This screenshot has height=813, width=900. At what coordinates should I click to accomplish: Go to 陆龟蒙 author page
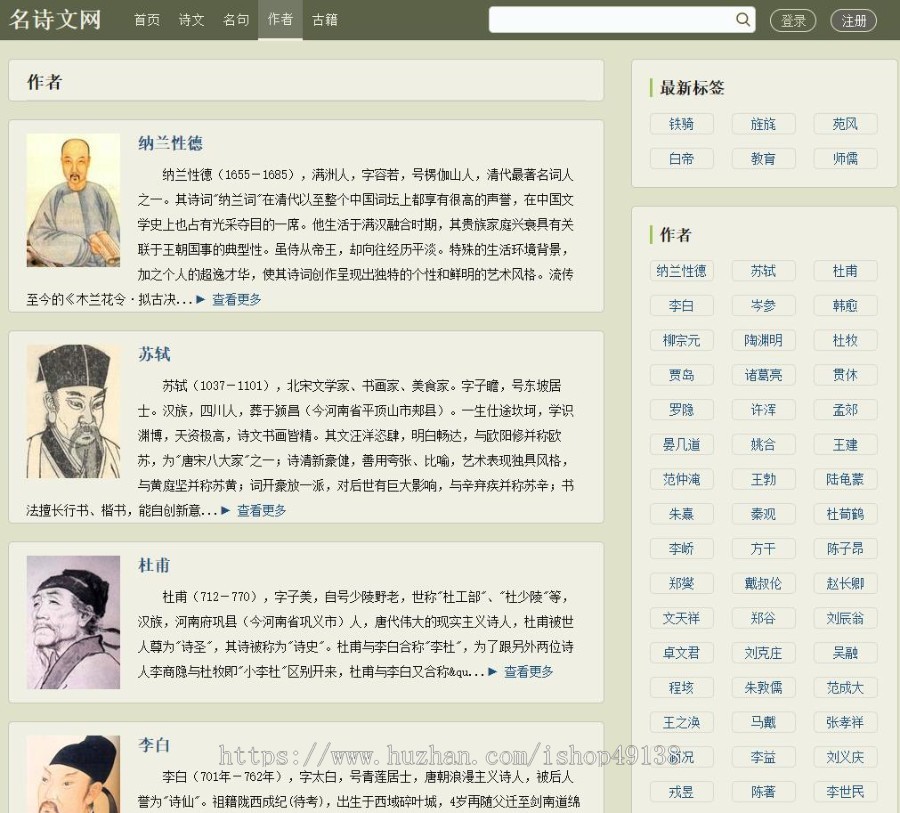point(845,479)
